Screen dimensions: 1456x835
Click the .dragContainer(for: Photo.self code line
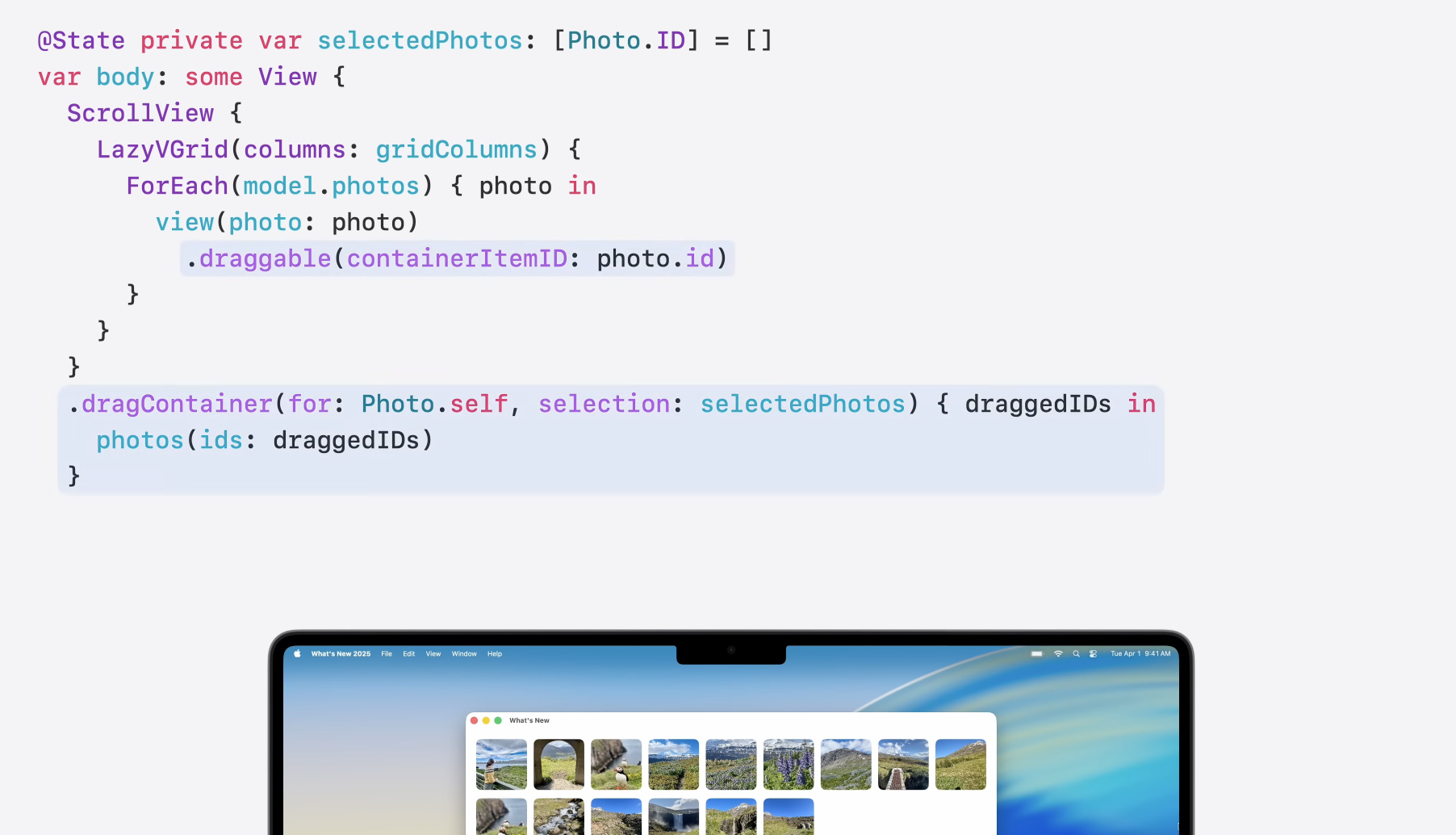612,404
